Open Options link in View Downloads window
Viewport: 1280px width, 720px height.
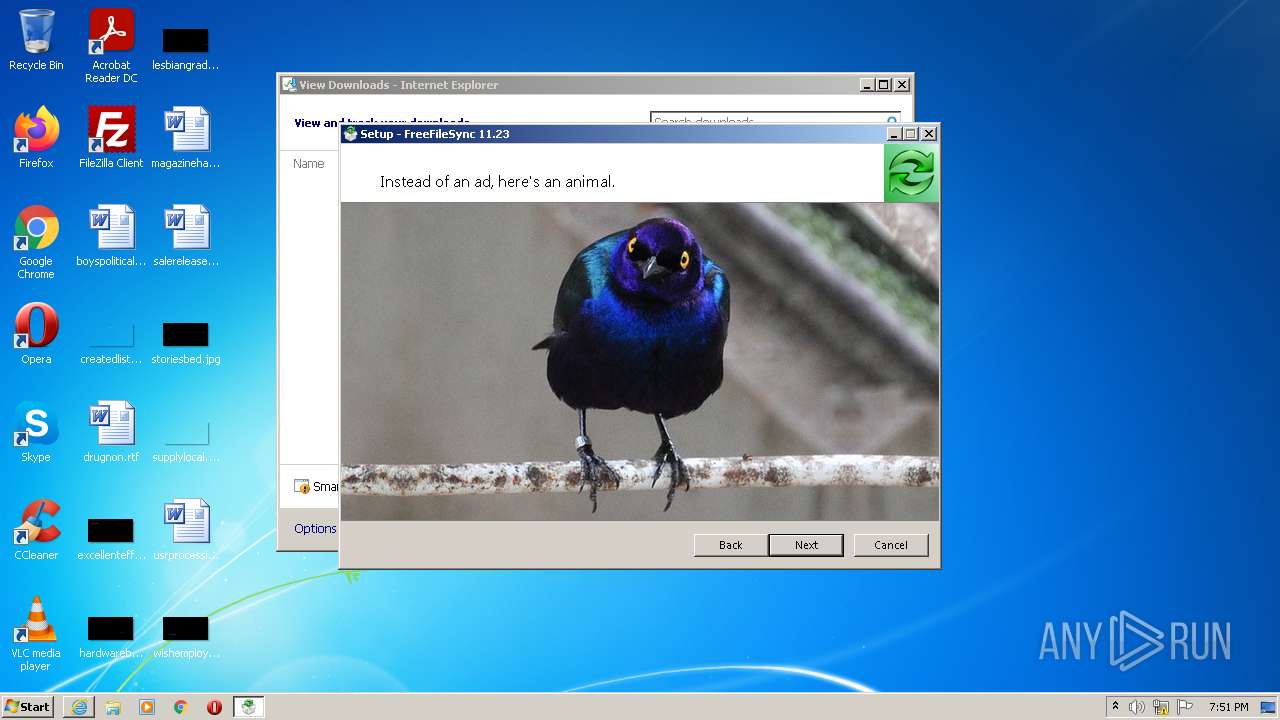pyautogui.click(x=315, y=528)
